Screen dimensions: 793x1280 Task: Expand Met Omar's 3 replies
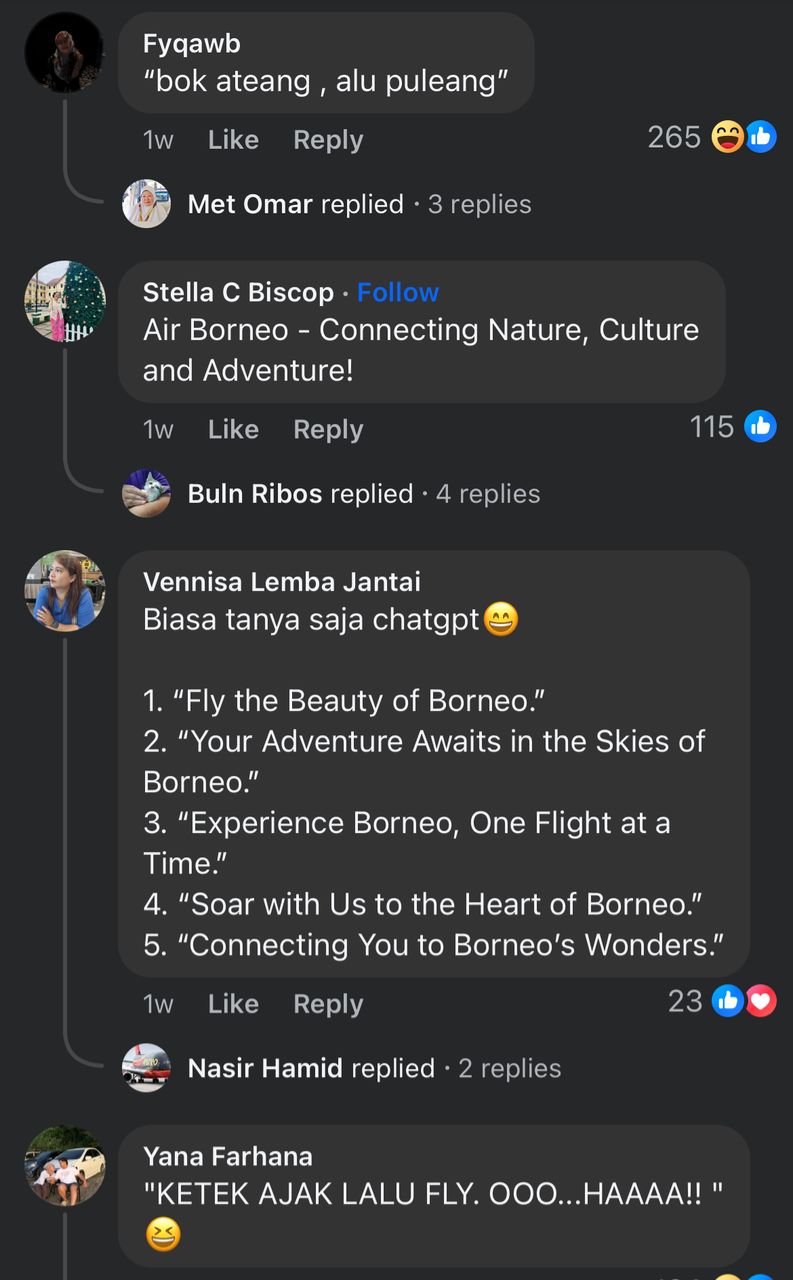(x=479, y=204)
